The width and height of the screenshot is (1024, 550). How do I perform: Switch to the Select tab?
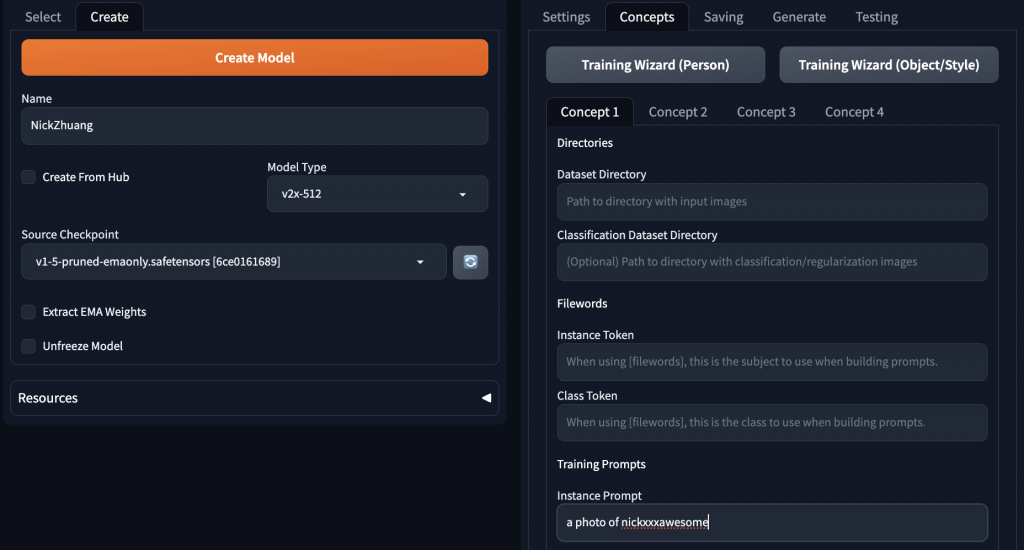42,17
